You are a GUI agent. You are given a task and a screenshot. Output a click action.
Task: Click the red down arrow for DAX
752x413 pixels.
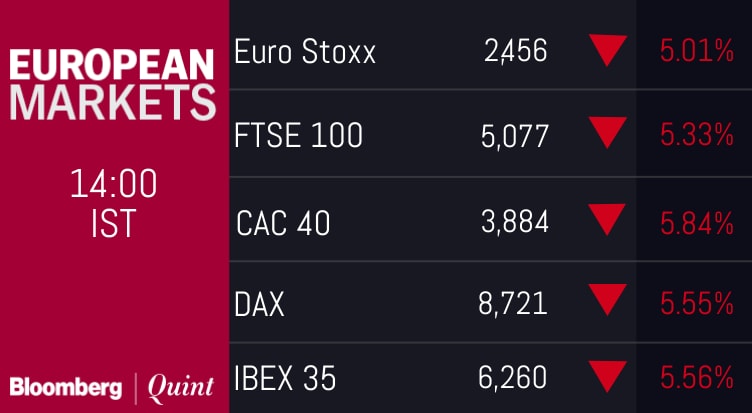point(607,300)
